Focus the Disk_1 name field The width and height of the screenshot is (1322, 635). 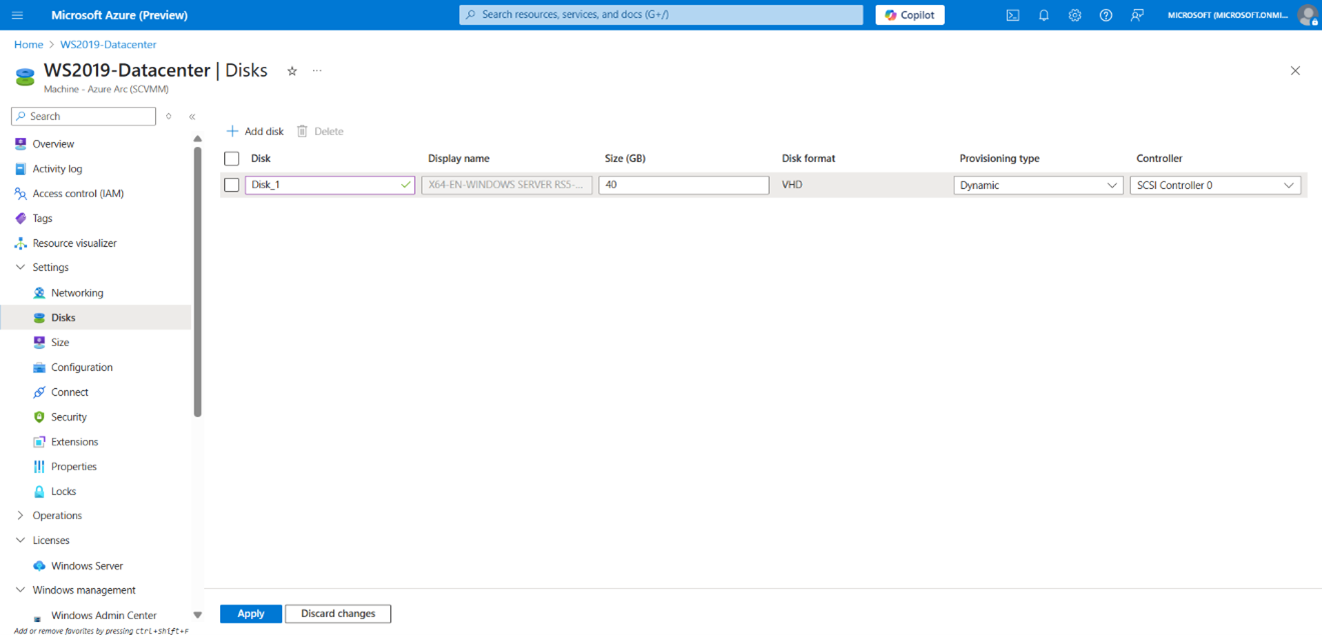pyautogui.click(x=330, y=185)
